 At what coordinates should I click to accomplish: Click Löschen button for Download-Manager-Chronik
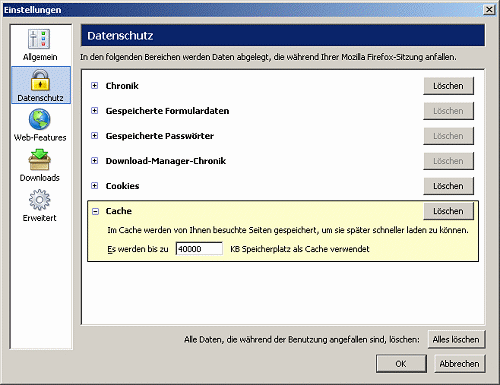point(448,161)
